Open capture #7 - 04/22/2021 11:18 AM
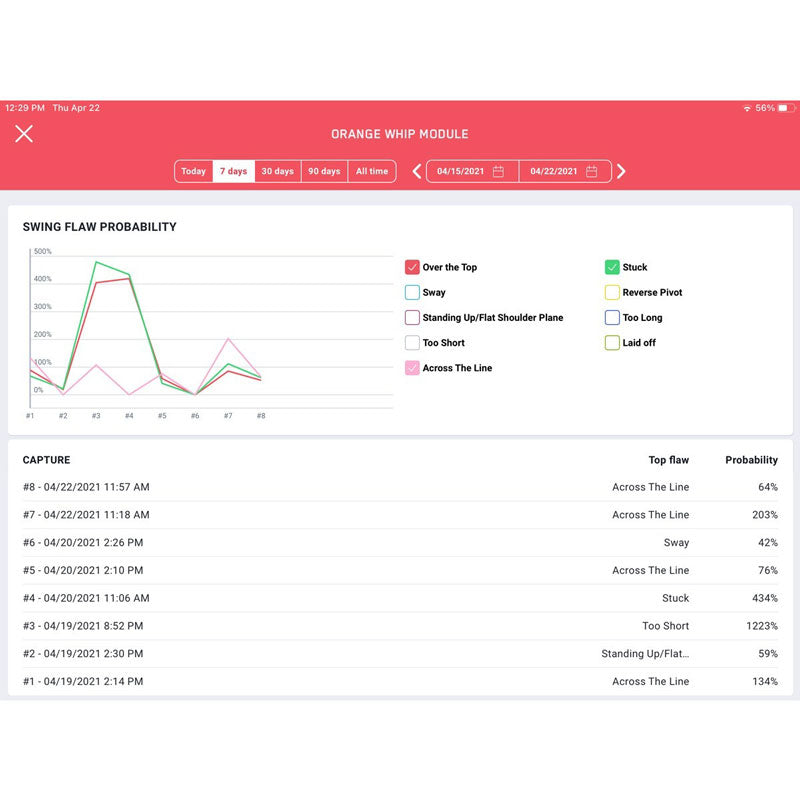 [x=400, y=515]
